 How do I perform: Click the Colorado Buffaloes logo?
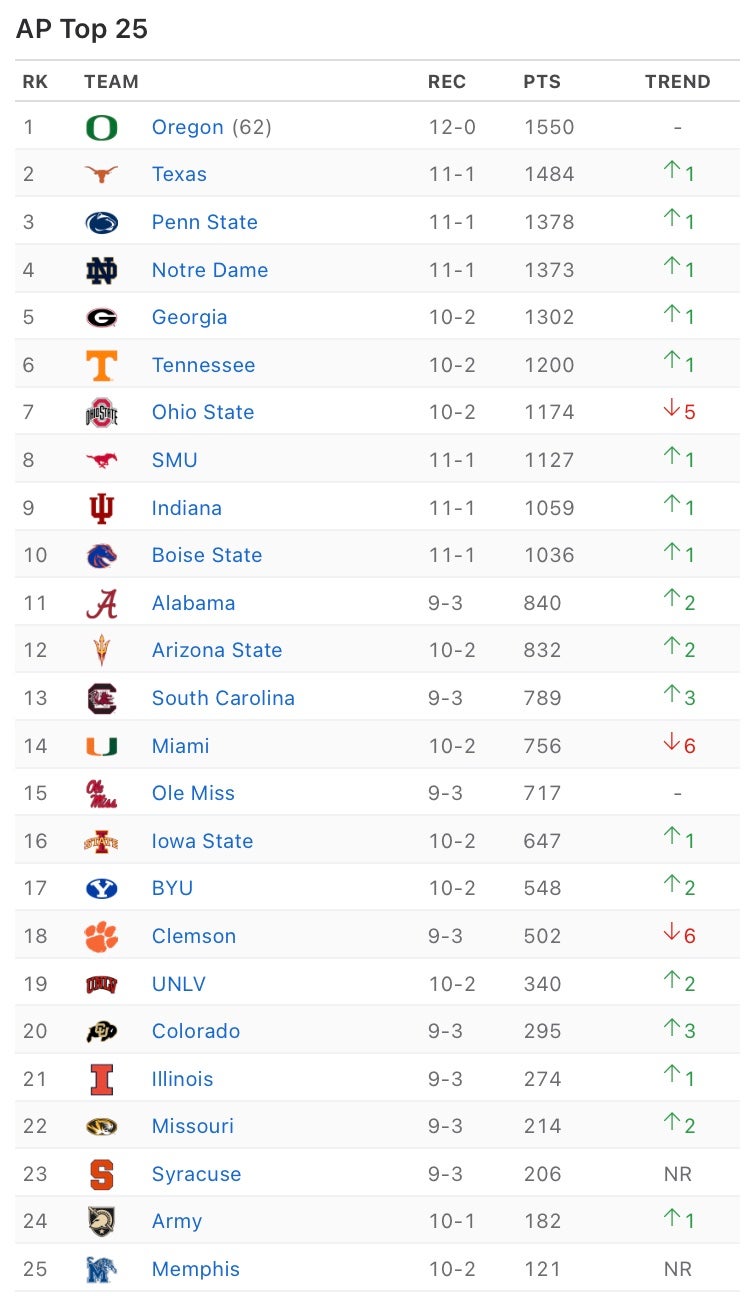click(101, 1031)
